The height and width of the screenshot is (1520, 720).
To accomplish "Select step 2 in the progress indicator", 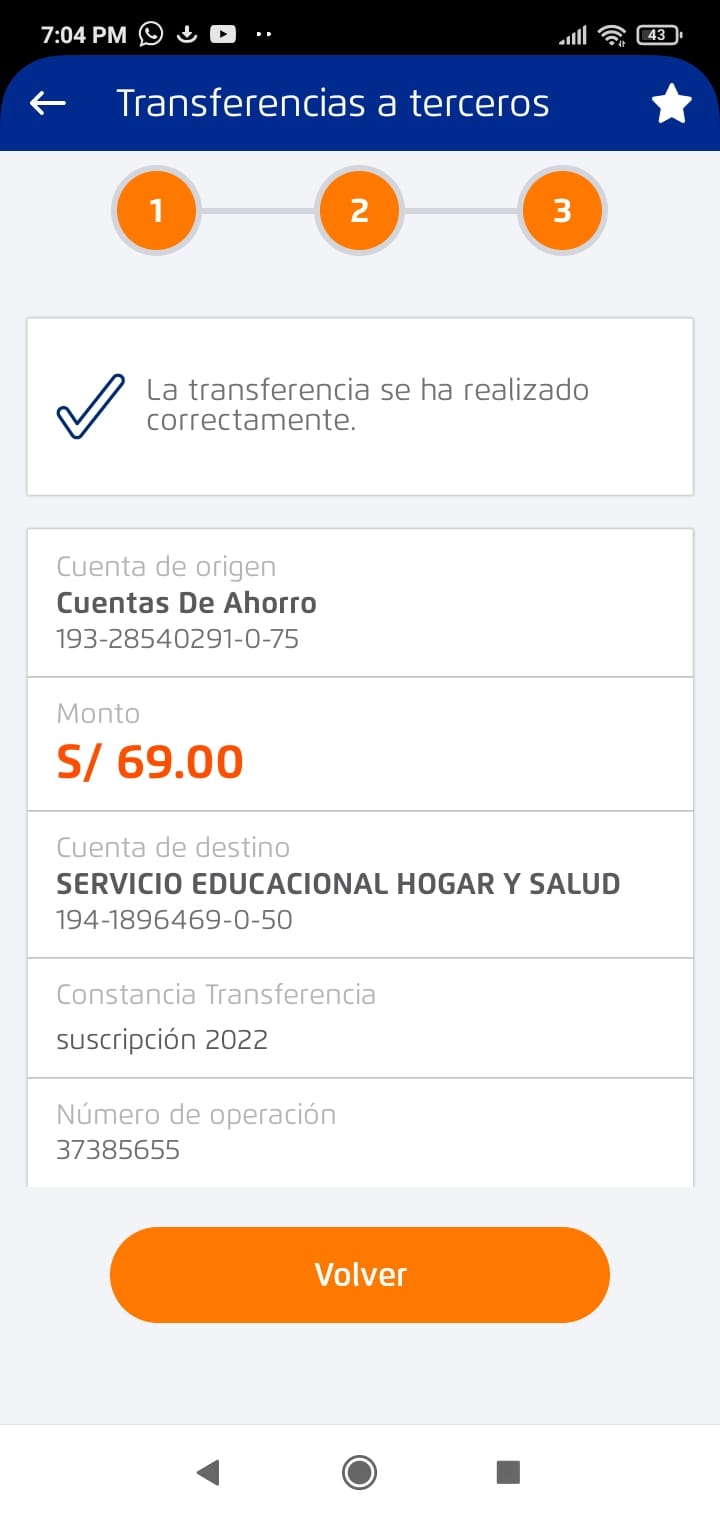I will tap(359, 211).
